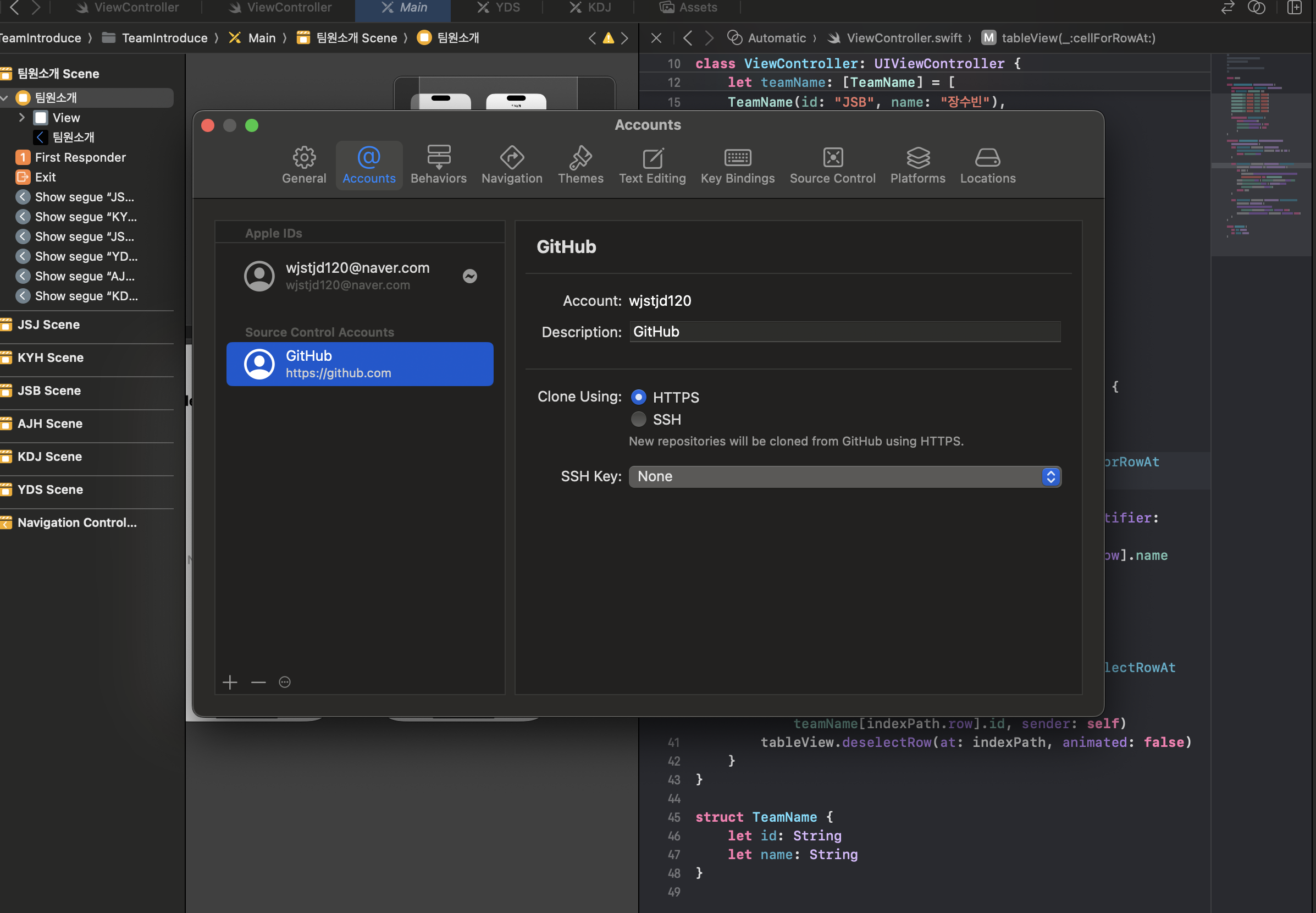
Task: Select AJH Scene in the outline
Action: [42, 424]
